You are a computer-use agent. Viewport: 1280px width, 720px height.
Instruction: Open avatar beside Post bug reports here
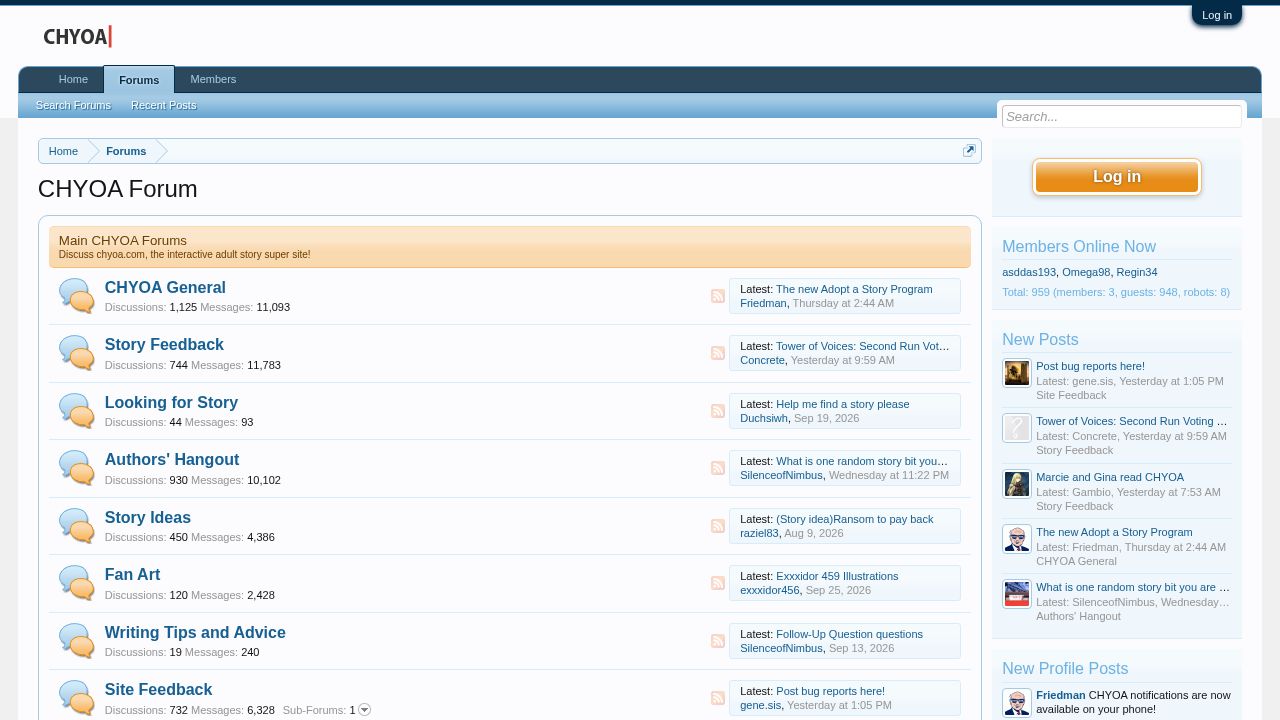pos(1017,373)
